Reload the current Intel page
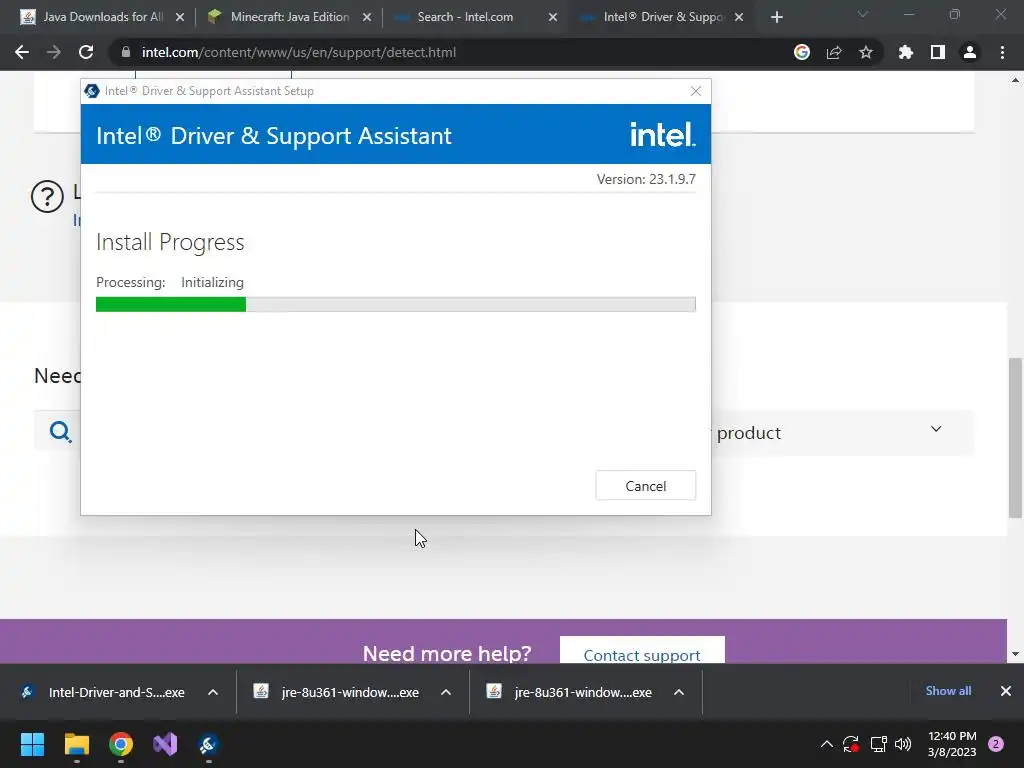The width and height of the screenshot is (1024, 768). [86, 52]
